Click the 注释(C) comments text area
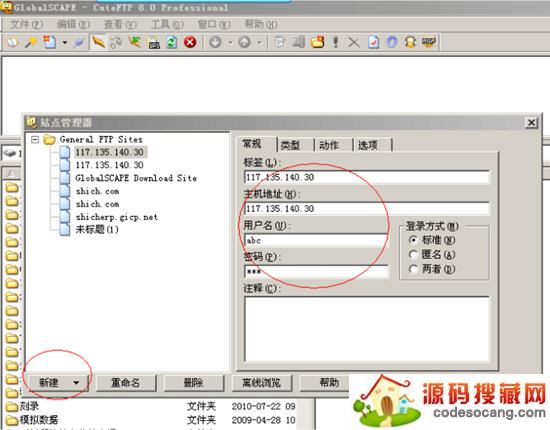This screenshot has height=430, width=550. [x=367, y=329]
